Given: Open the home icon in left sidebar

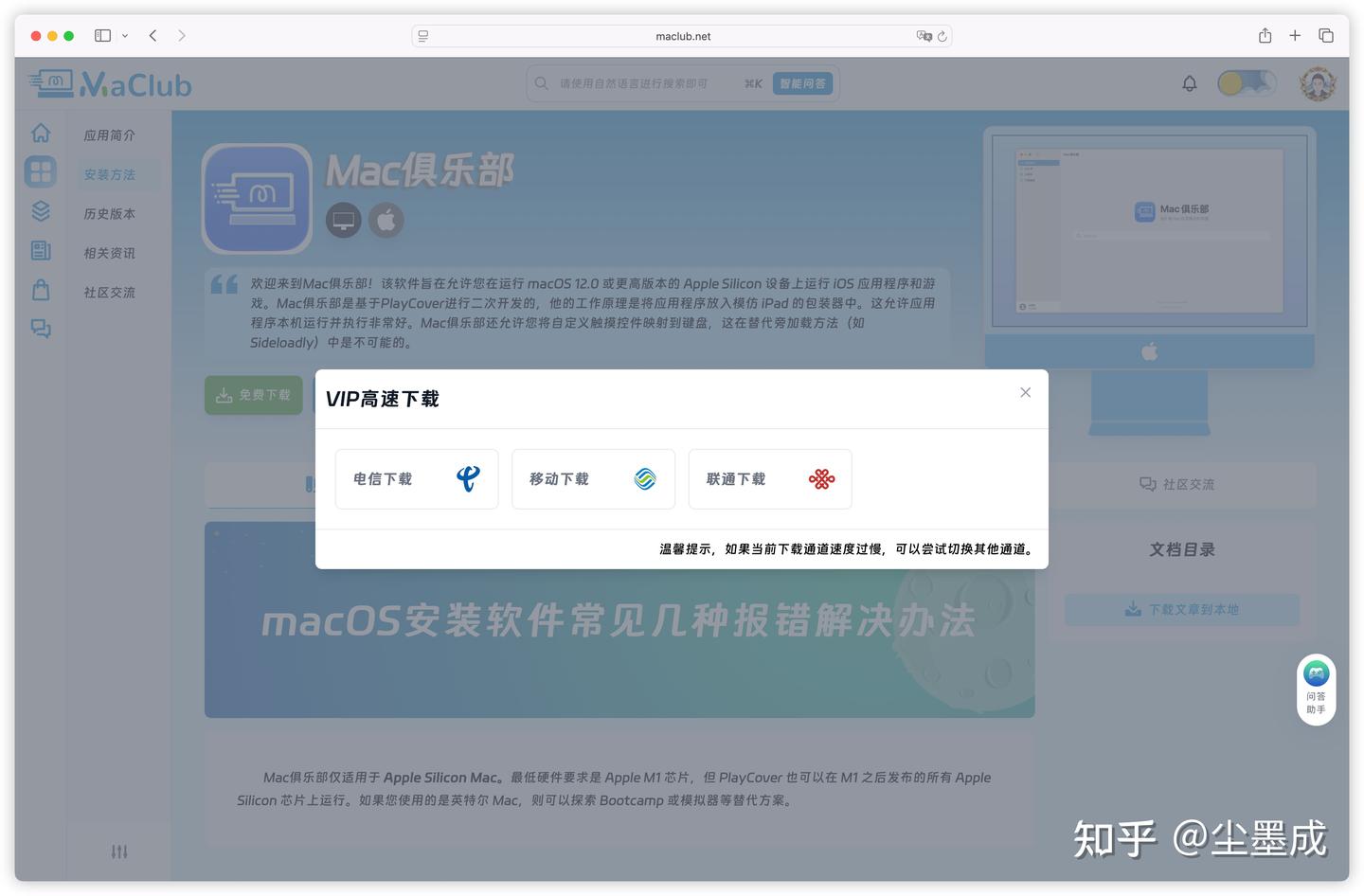Looking at the screenshot, I should (41, 133).
